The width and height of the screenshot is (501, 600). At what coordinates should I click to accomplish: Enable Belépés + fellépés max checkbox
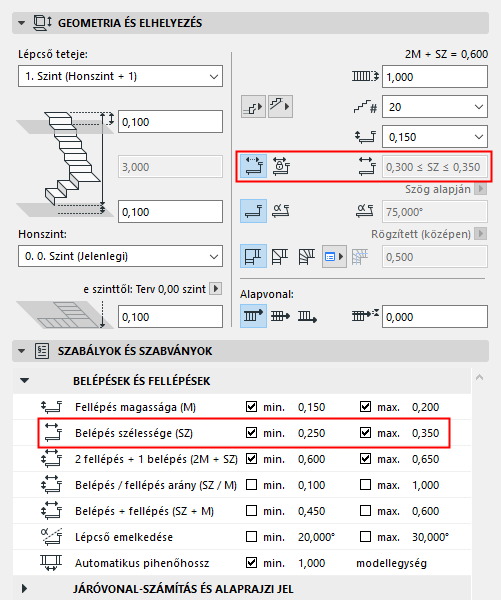click(x=366, y=511)
